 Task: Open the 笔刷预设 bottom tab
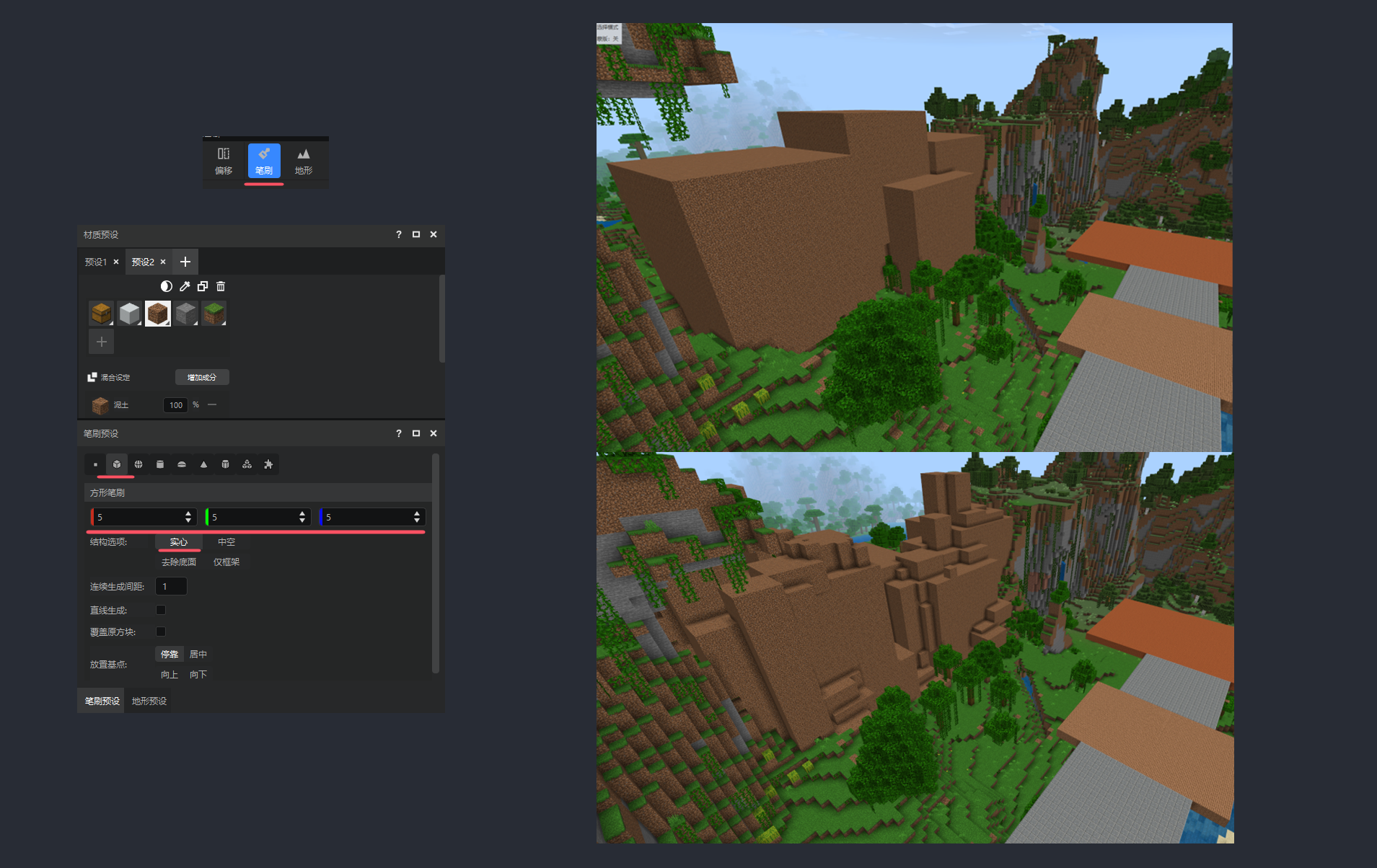pos(102,701)
